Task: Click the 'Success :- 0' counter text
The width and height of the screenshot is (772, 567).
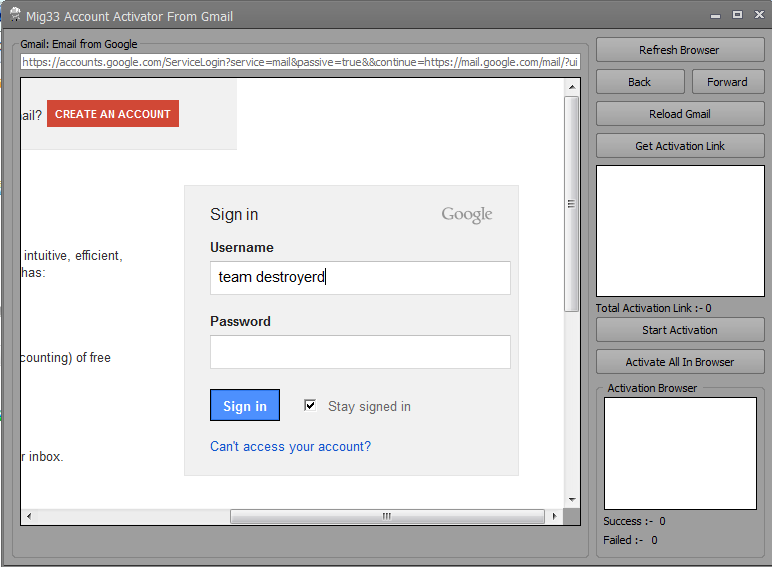Action: click(x=634, y=521)
